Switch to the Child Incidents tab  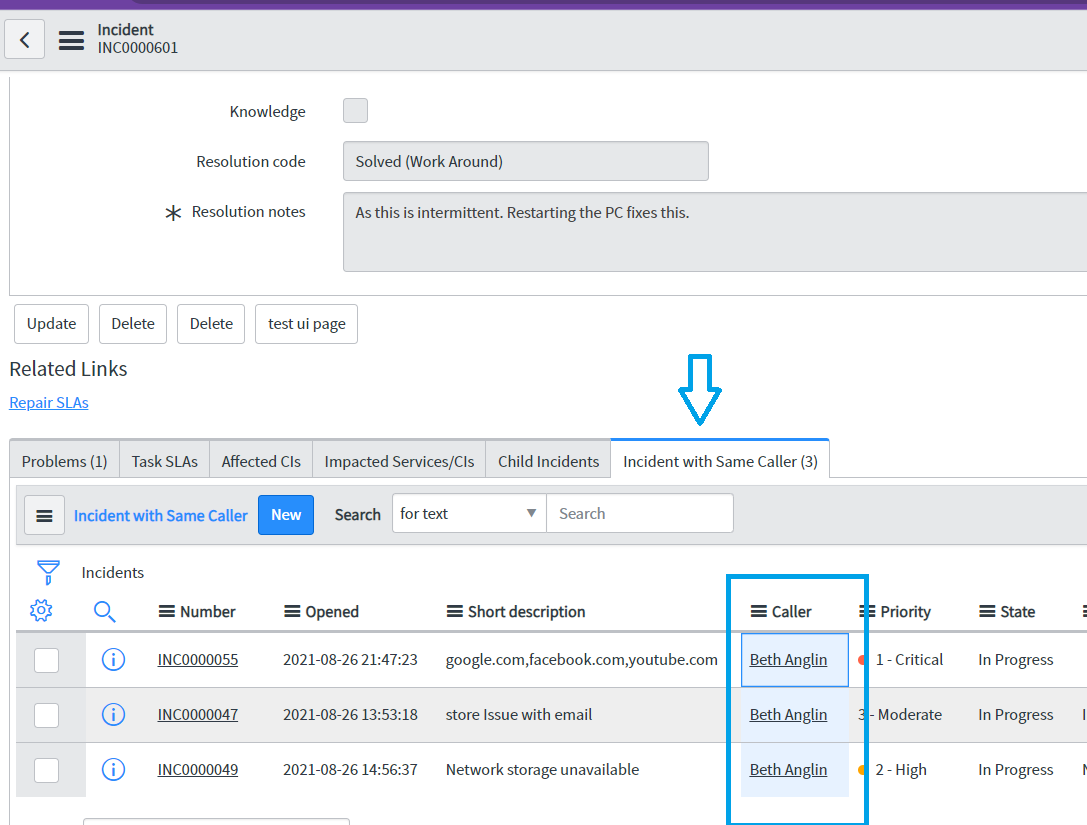(x=548, y=460)
